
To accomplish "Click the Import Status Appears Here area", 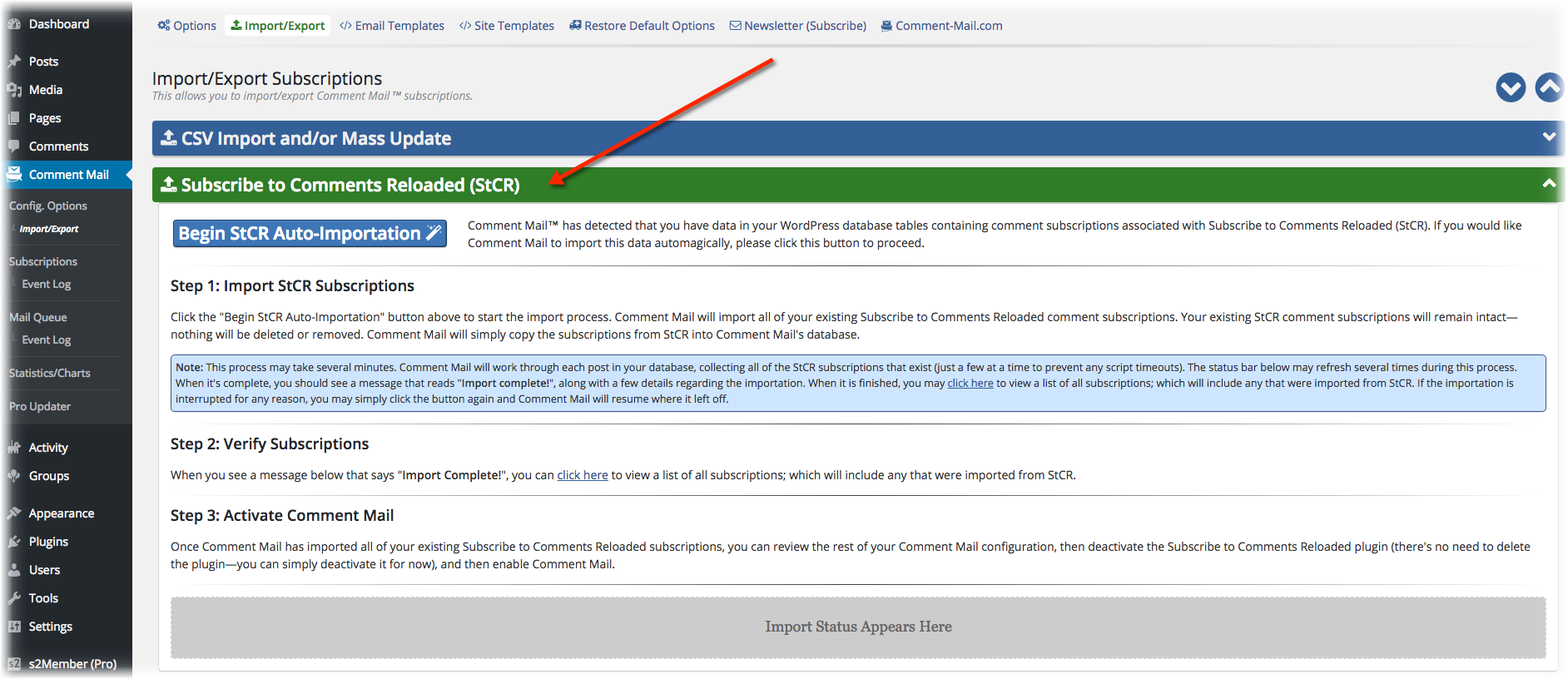I will 858,627.
